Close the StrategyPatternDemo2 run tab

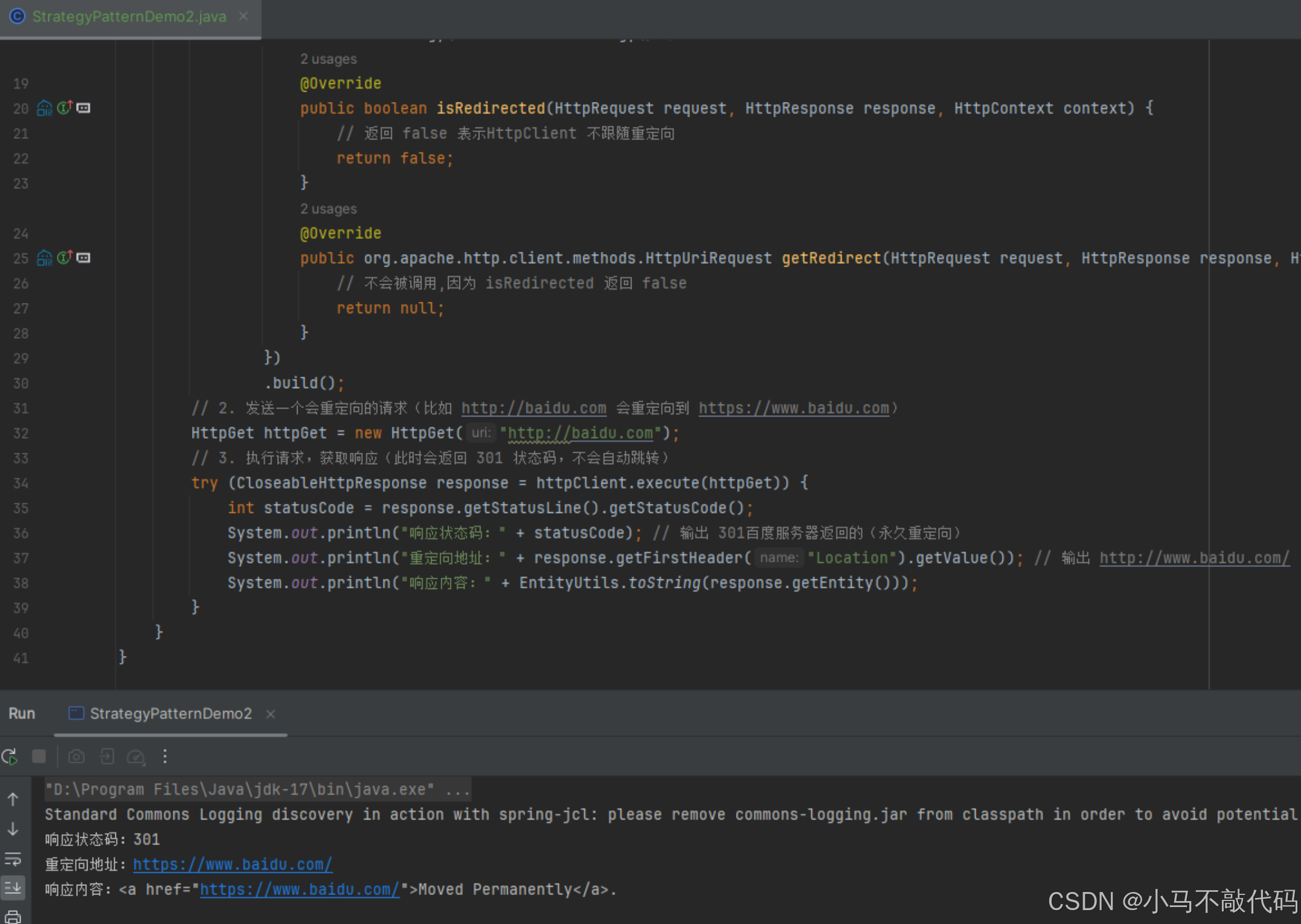coord(270,714)
